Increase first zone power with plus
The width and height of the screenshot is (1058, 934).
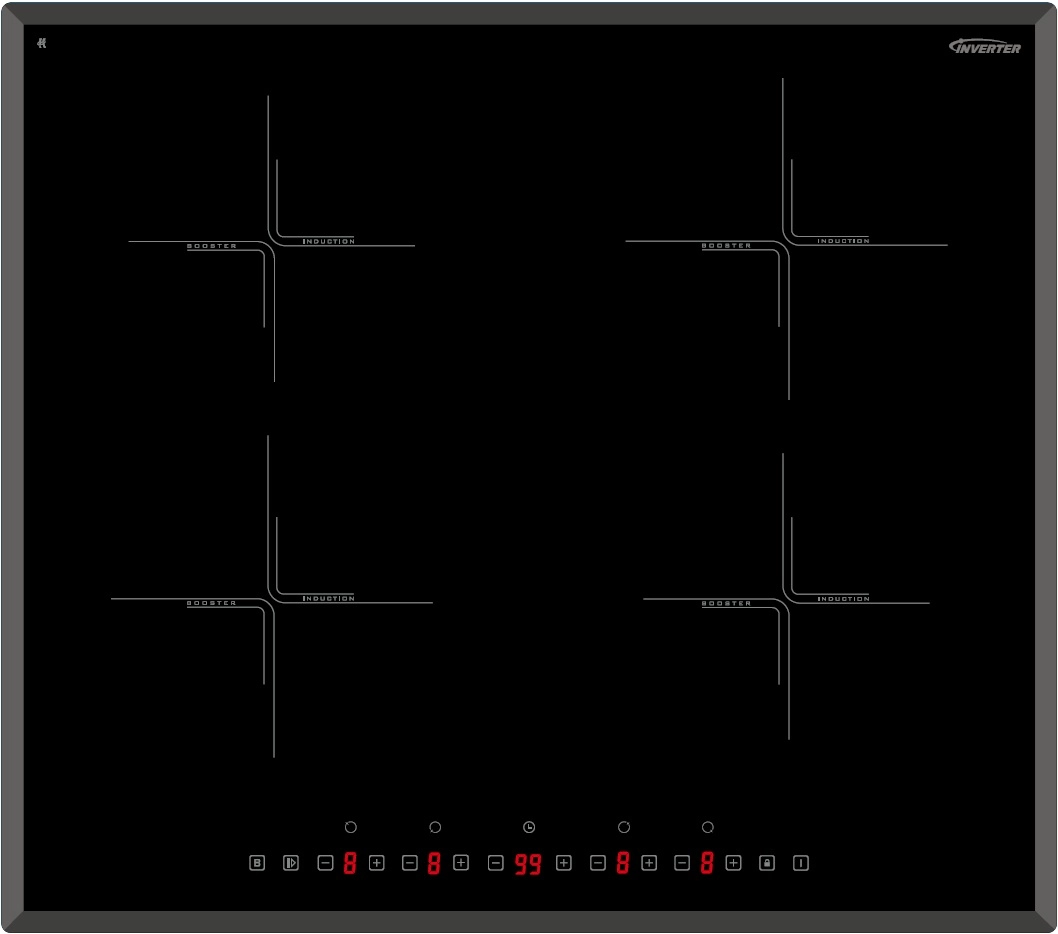(x=376, y=862)
